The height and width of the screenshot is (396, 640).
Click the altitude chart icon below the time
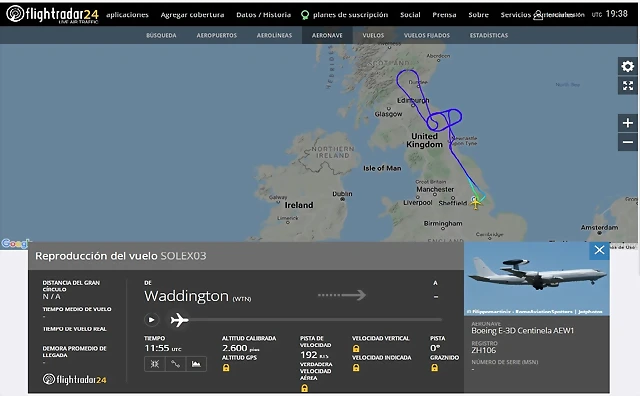[196, 364]
